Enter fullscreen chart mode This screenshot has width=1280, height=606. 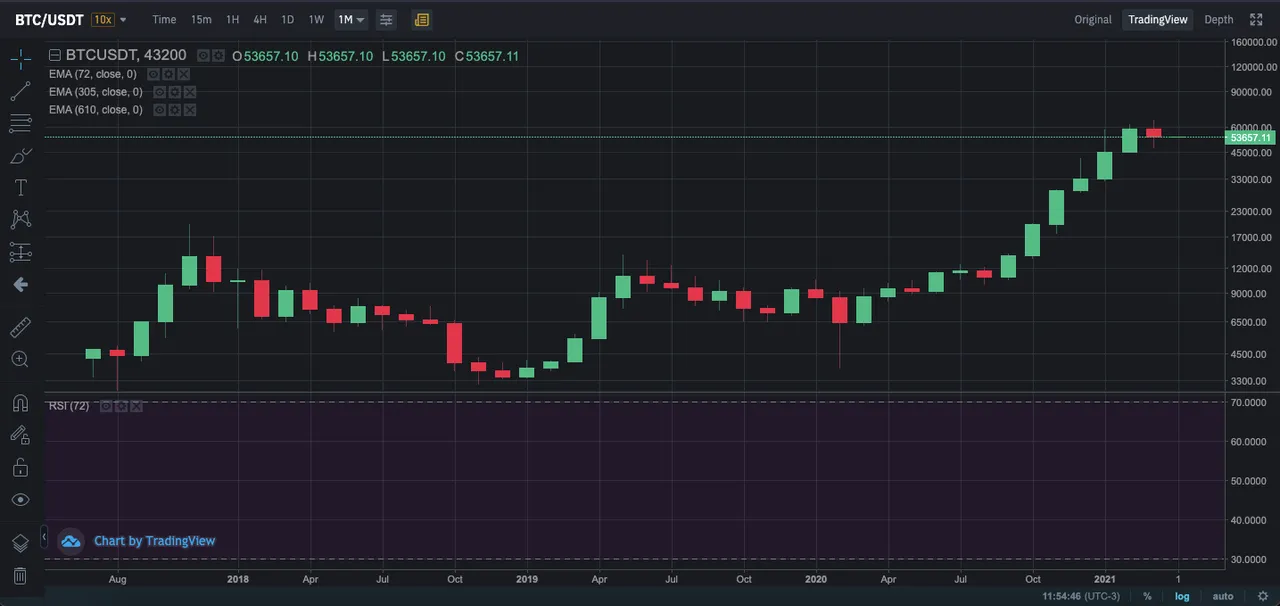coord(1256,20)
